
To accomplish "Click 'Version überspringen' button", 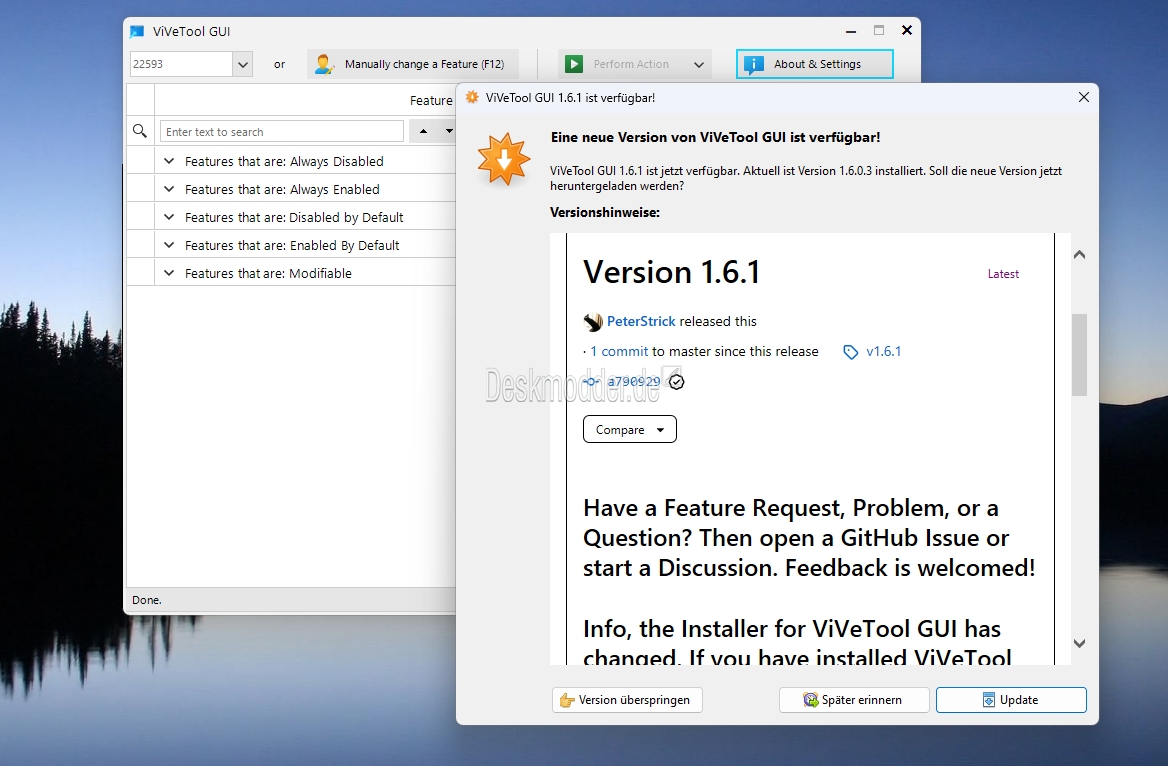I will 626,700.
